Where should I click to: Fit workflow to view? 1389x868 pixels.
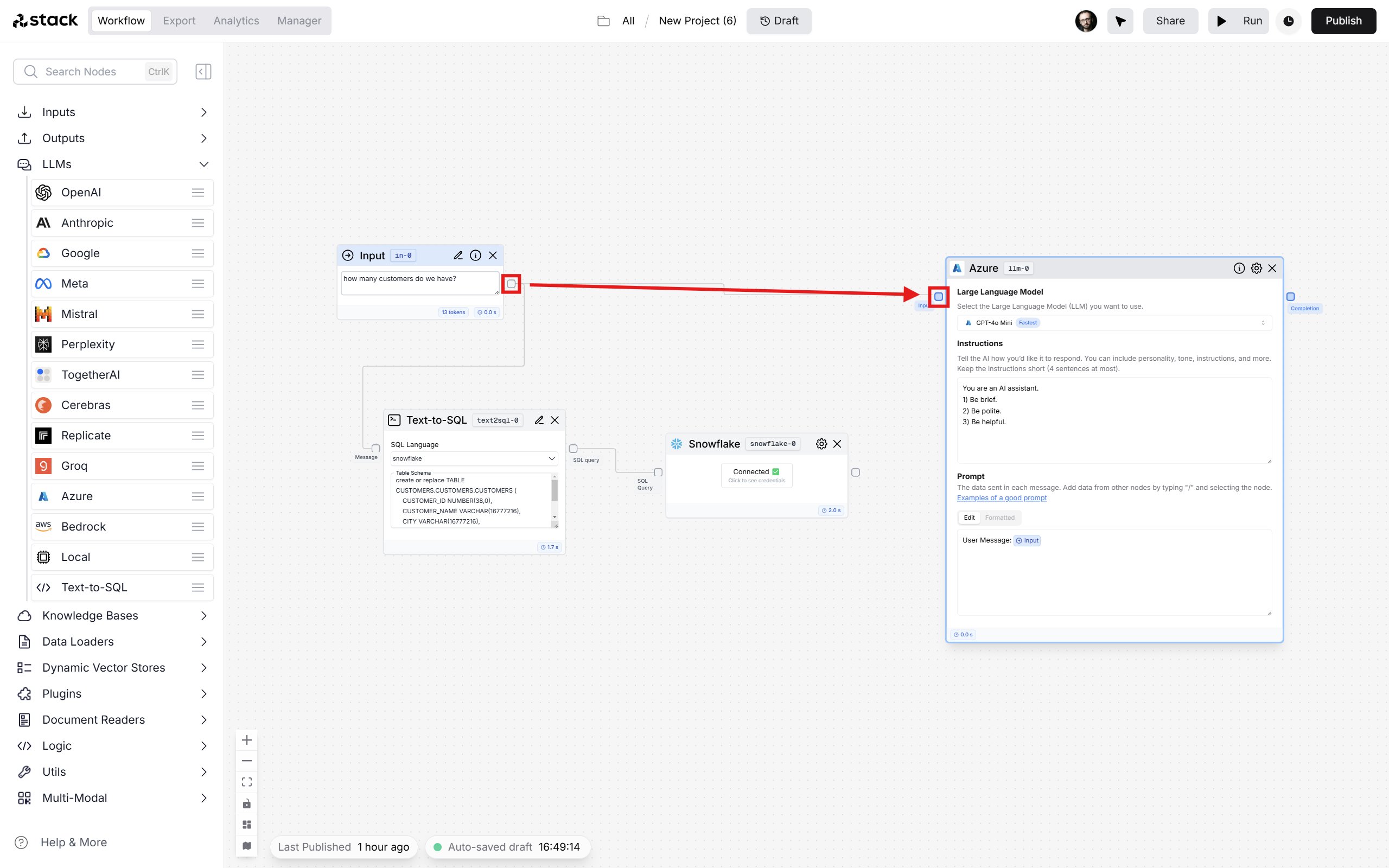[x=247, y=782]
